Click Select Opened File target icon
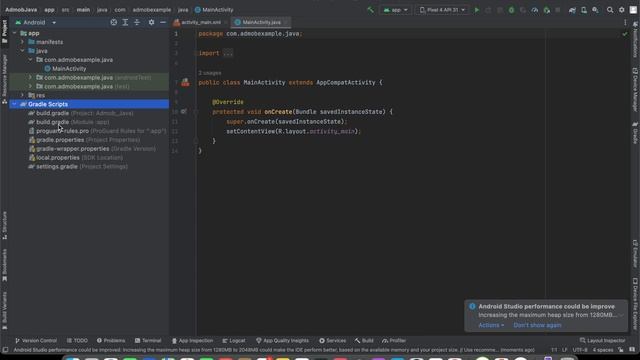The width and height of the screenshot is (640, 360). click(x=113, y=22)
